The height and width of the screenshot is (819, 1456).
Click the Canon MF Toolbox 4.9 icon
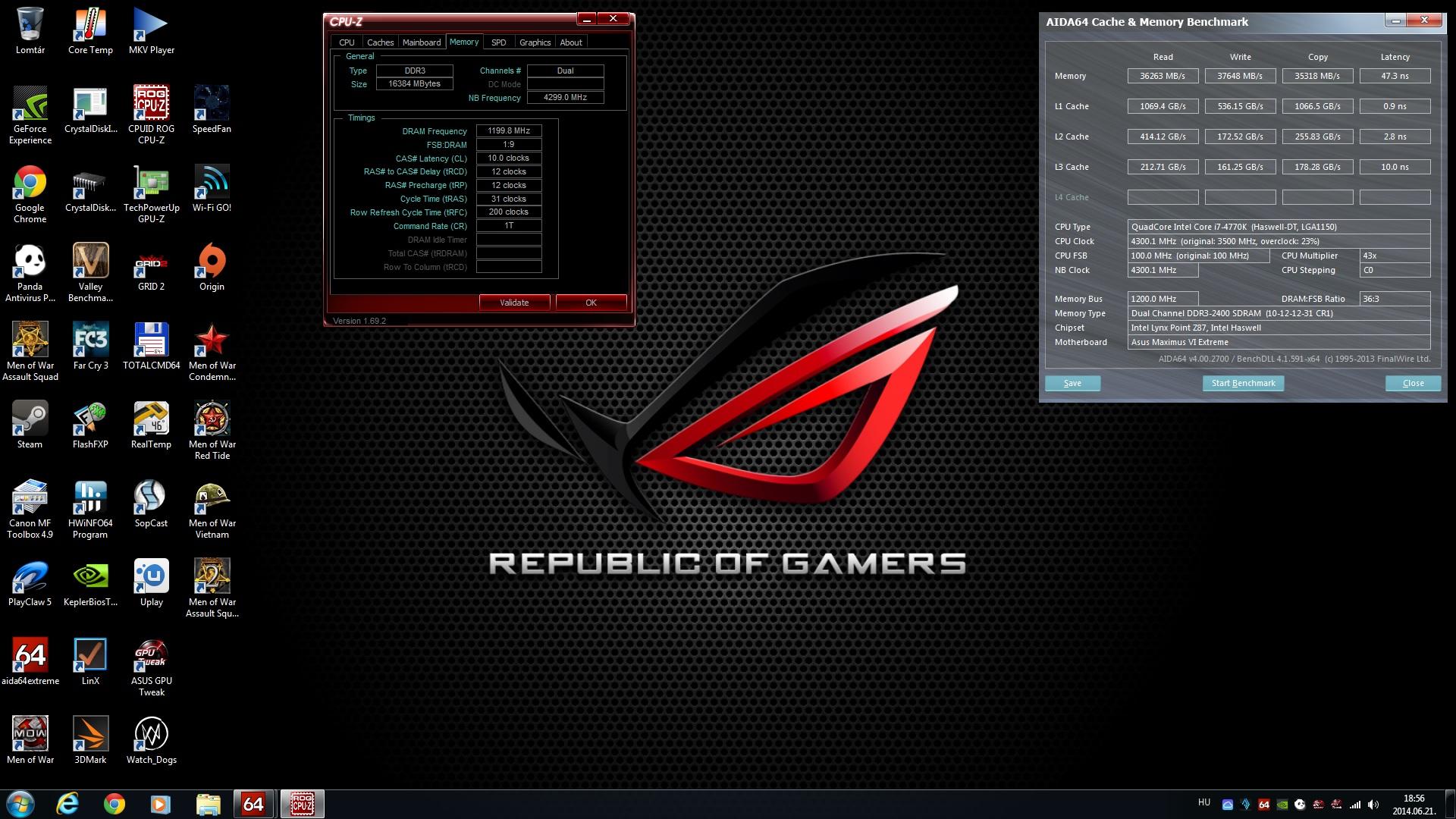pos(30,510)
